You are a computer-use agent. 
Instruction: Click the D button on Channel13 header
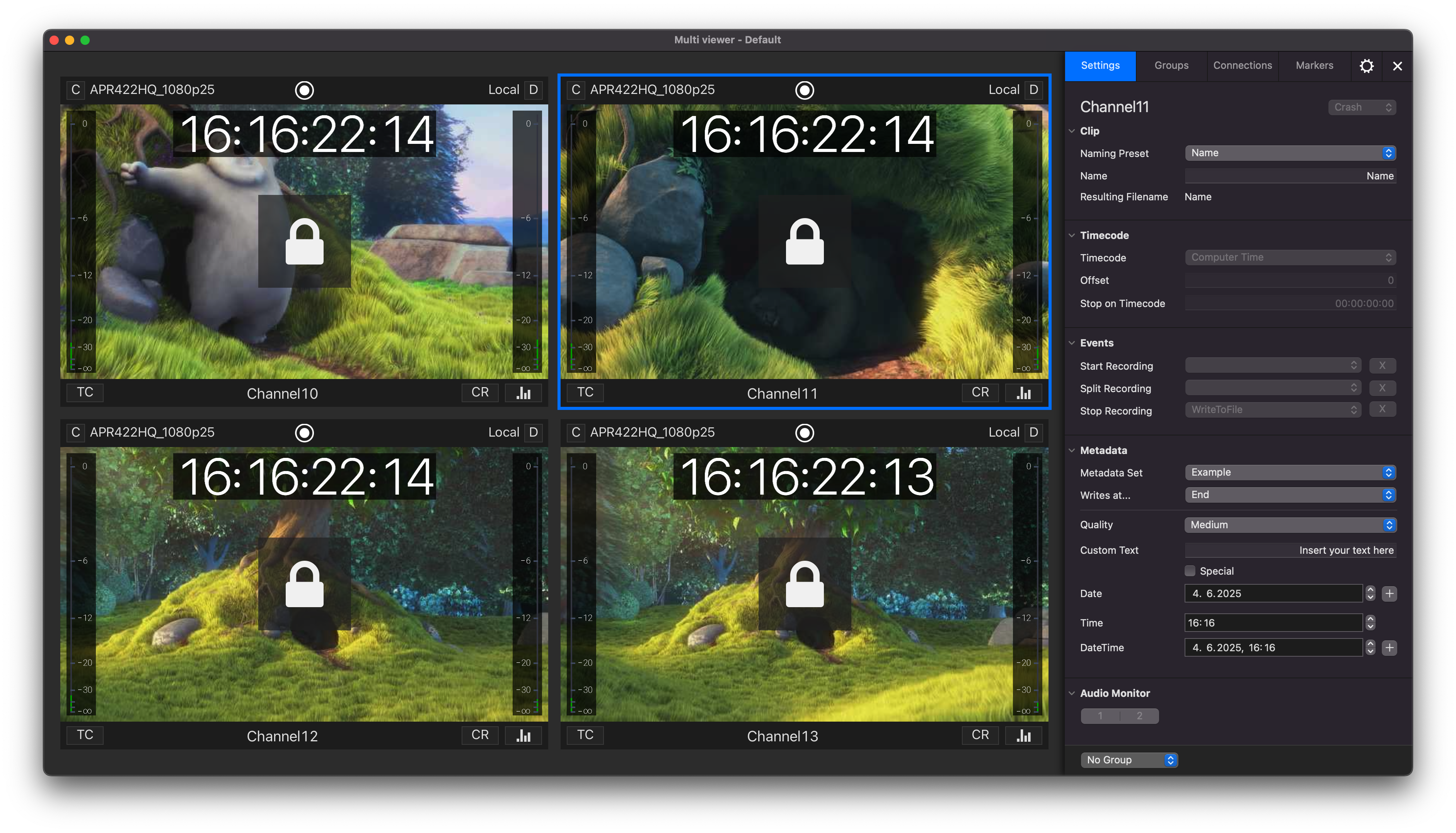tap(1033, 432)
